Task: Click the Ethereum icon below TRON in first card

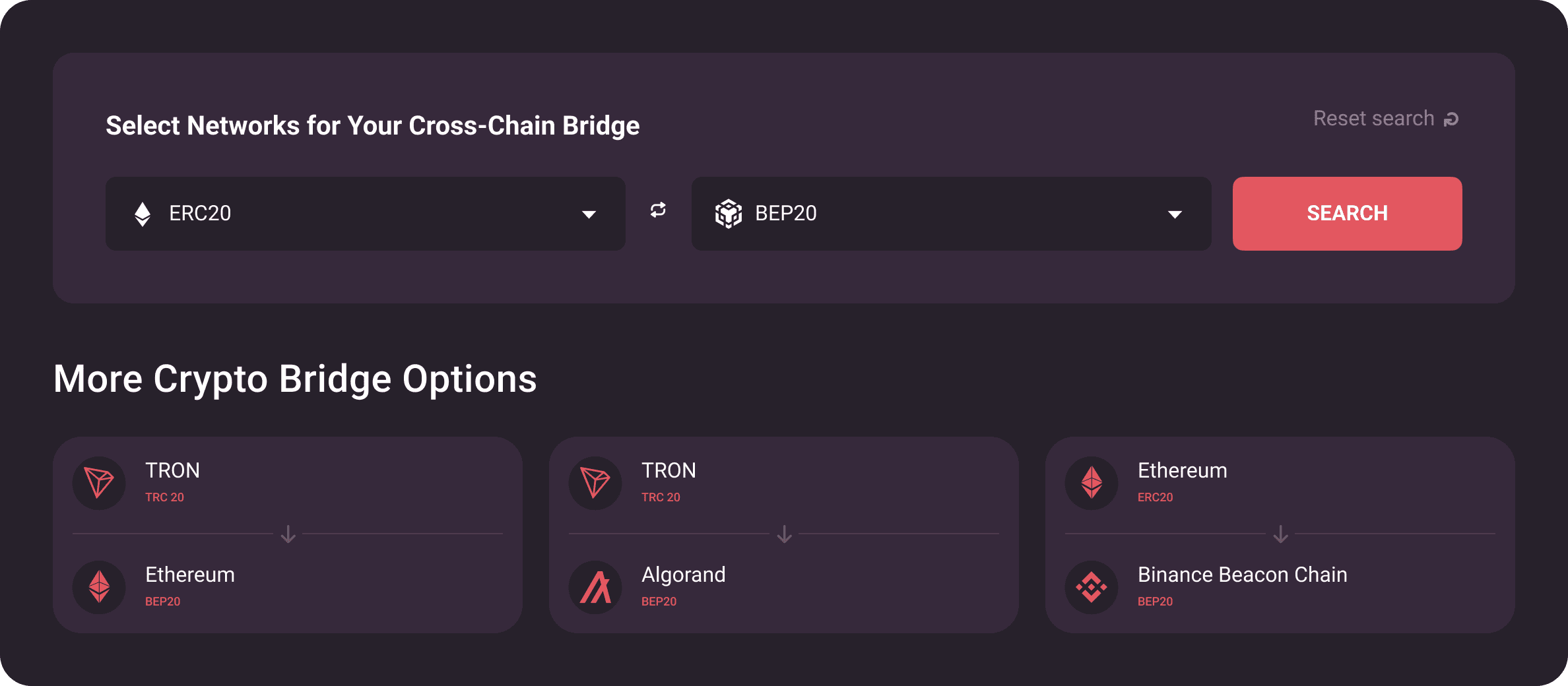Action: pos(99,587)
